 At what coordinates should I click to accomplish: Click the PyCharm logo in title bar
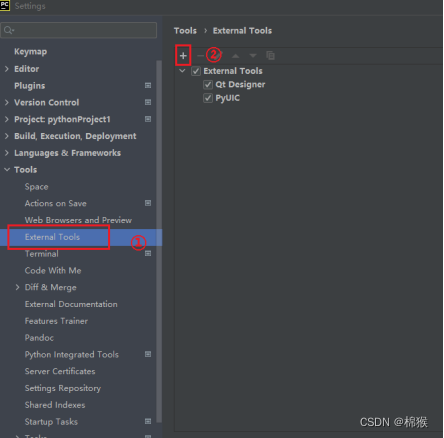tap(5, 6)
